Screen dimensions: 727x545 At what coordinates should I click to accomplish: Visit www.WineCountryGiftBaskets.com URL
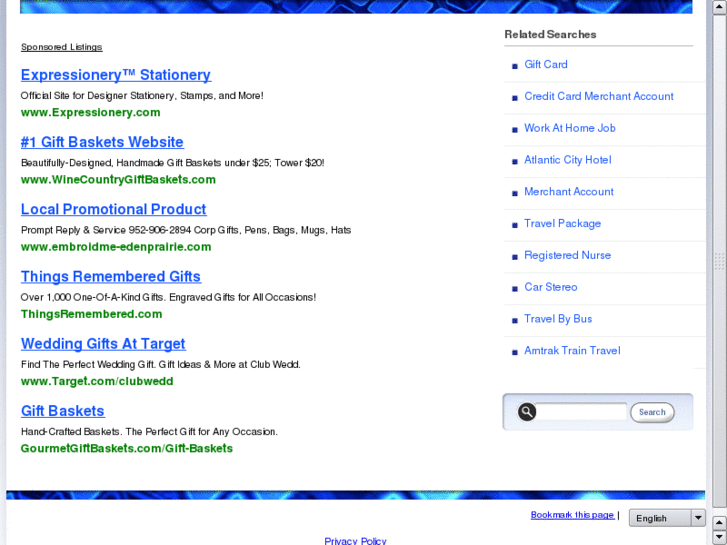(x=118, y=180)
